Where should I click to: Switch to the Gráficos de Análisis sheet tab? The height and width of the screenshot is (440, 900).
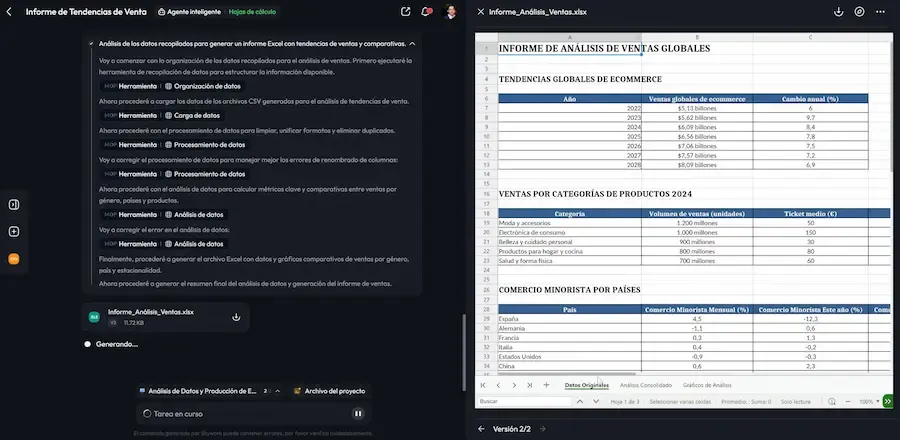coord(707,385)
